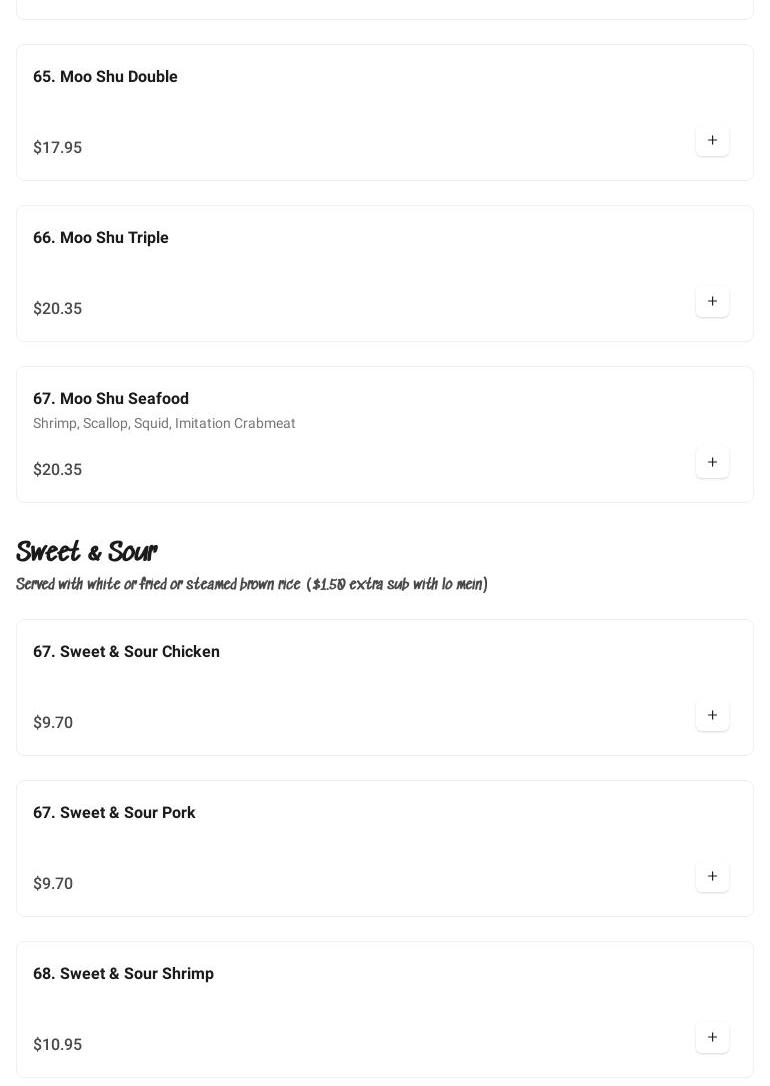Click the $17.95 price of Moo Shu Double
This screenshot has height=1086, width=770.
58,148
